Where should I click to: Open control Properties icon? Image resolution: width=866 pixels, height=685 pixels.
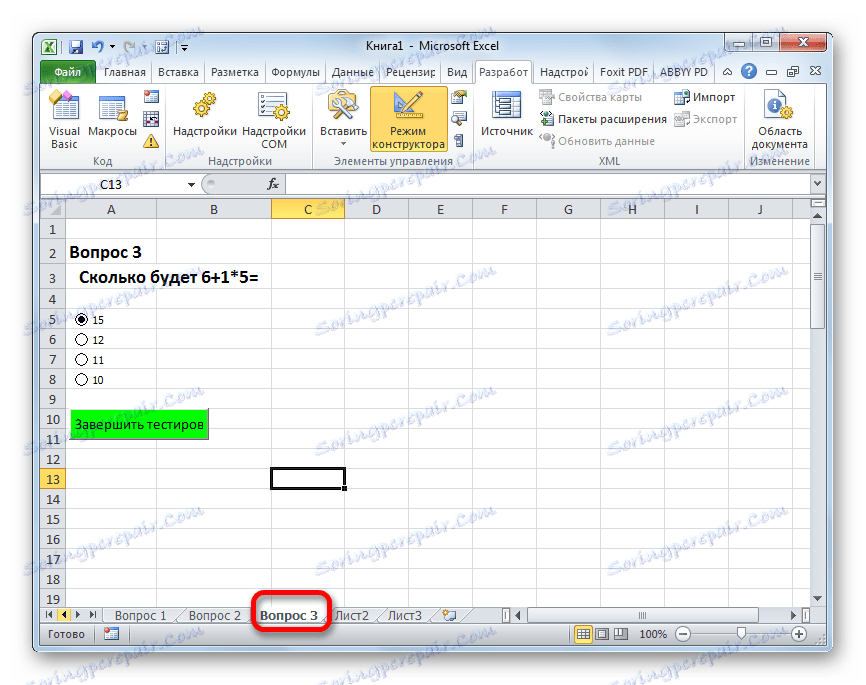pos(459,97)
